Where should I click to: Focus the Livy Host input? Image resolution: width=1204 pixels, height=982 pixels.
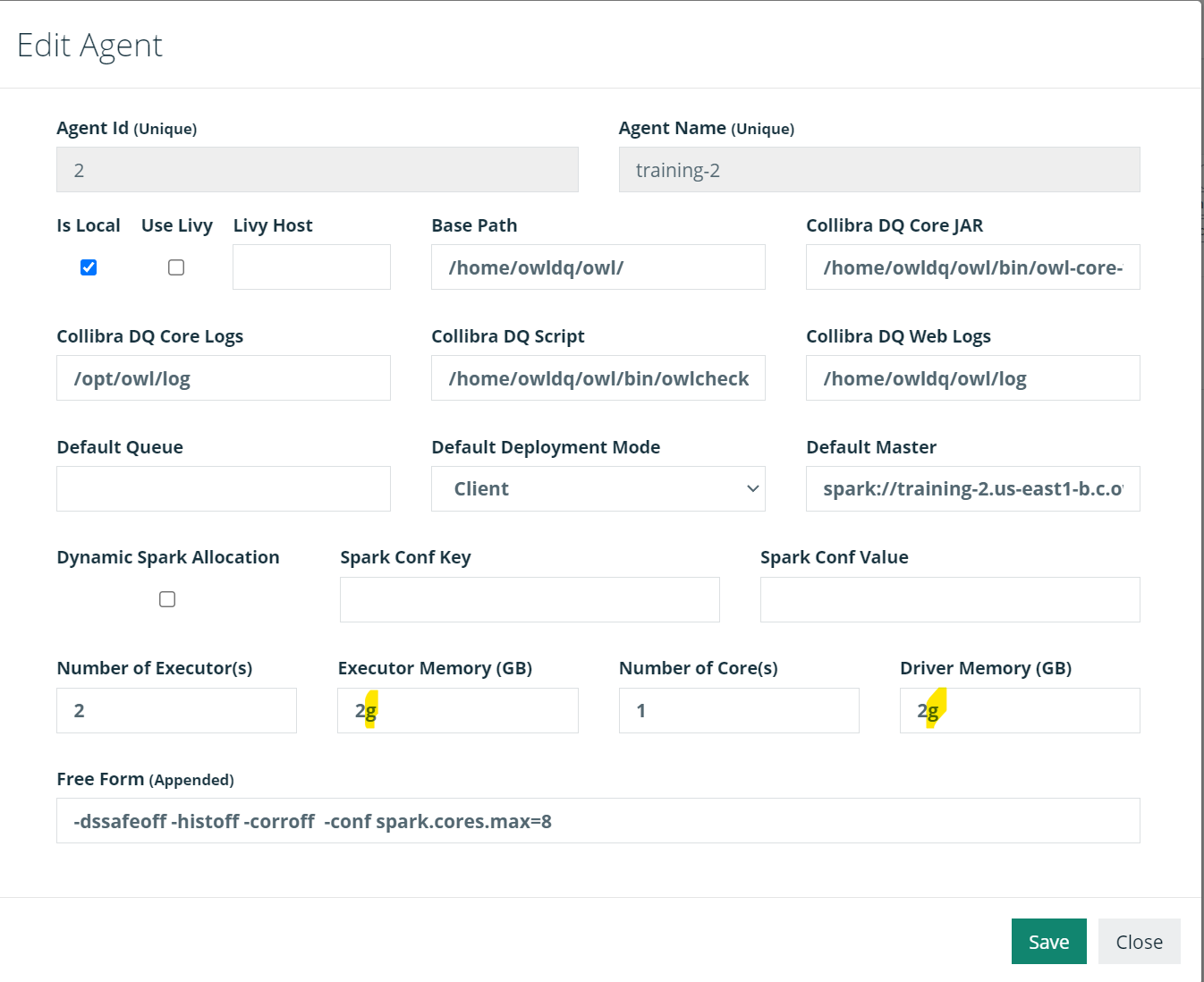pos(311,267)
